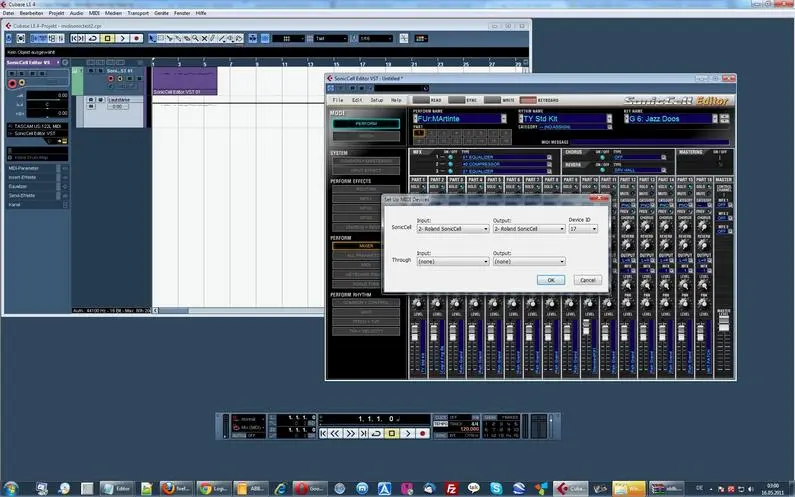The image size is (795, 497).
Task: Select the draw pencil tool
Action: pyautogui.click(x=213, y=39)
